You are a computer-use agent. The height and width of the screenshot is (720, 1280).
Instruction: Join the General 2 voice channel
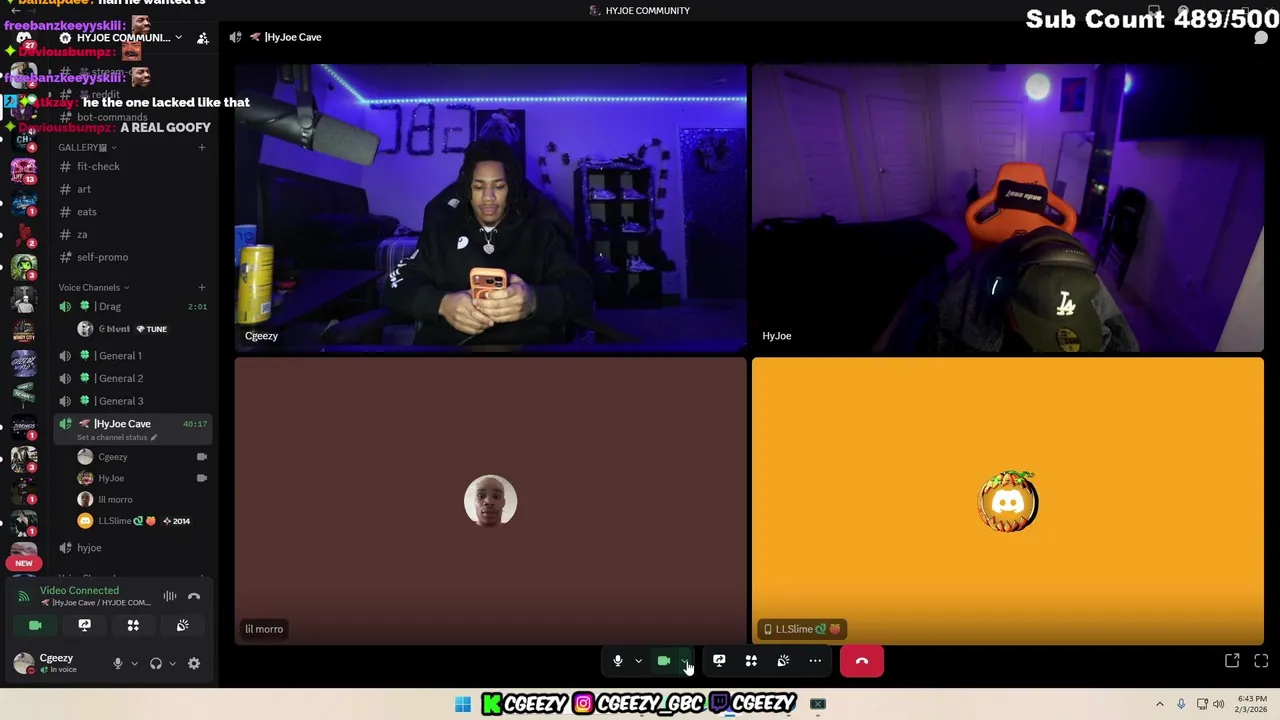(132, 378)
